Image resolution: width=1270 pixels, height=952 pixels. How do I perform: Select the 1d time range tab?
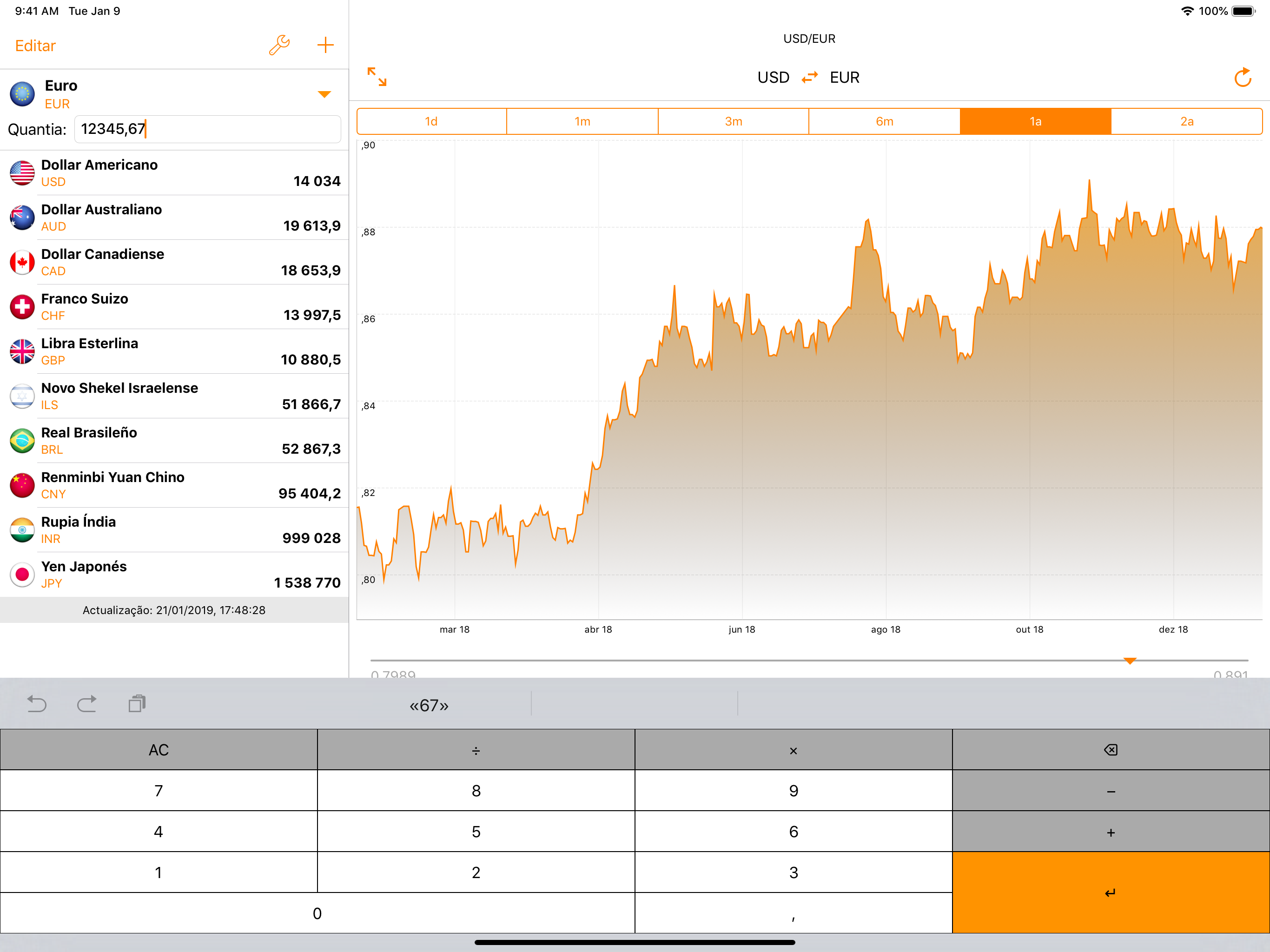click(431, 121)
